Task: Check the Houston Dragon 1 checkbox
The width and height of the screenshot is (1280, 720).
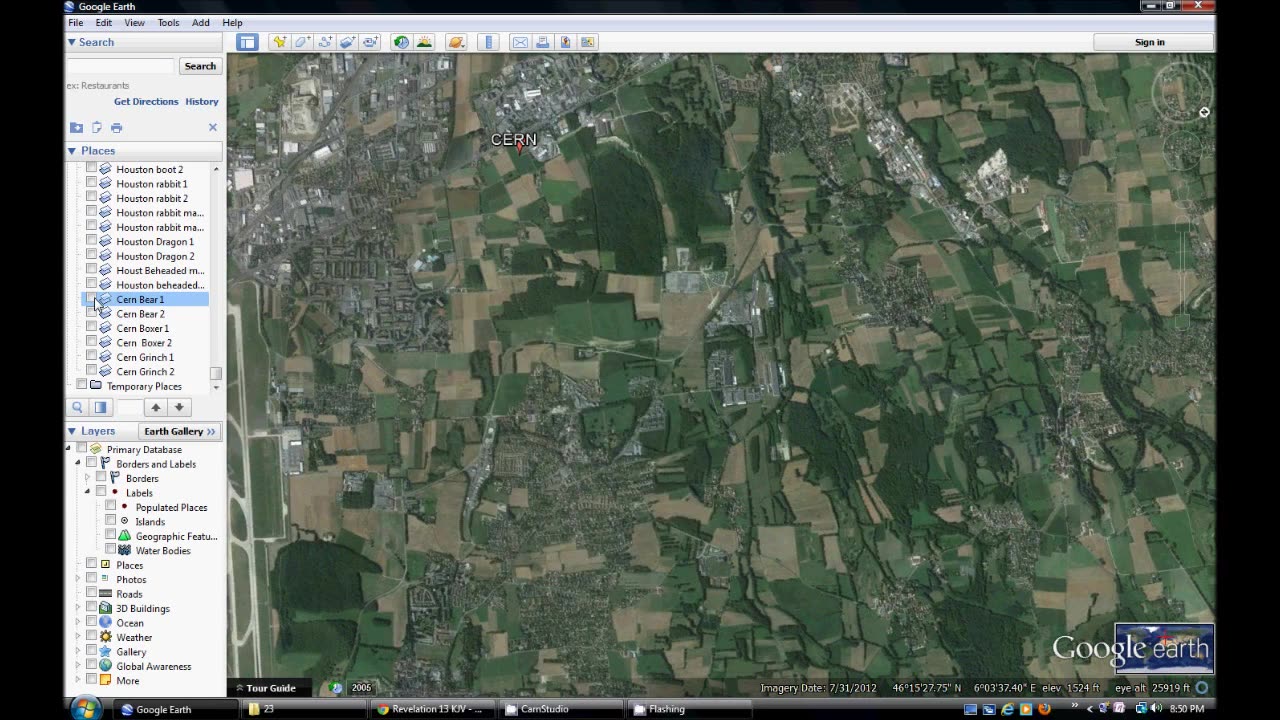Action: pos(91,241)
